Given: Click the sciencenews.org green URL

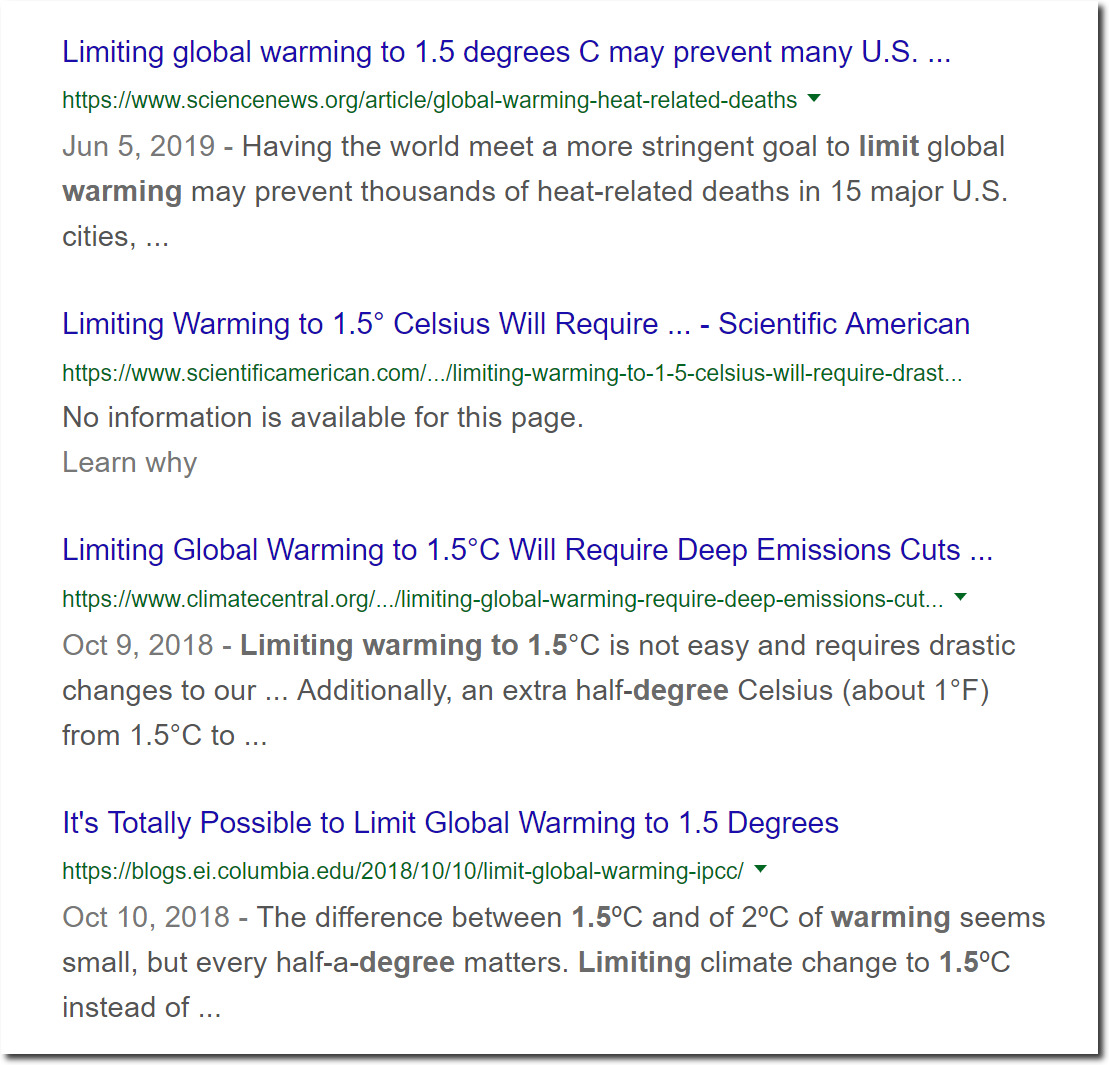Looking at the screenshot, I should tap(429, 100).
